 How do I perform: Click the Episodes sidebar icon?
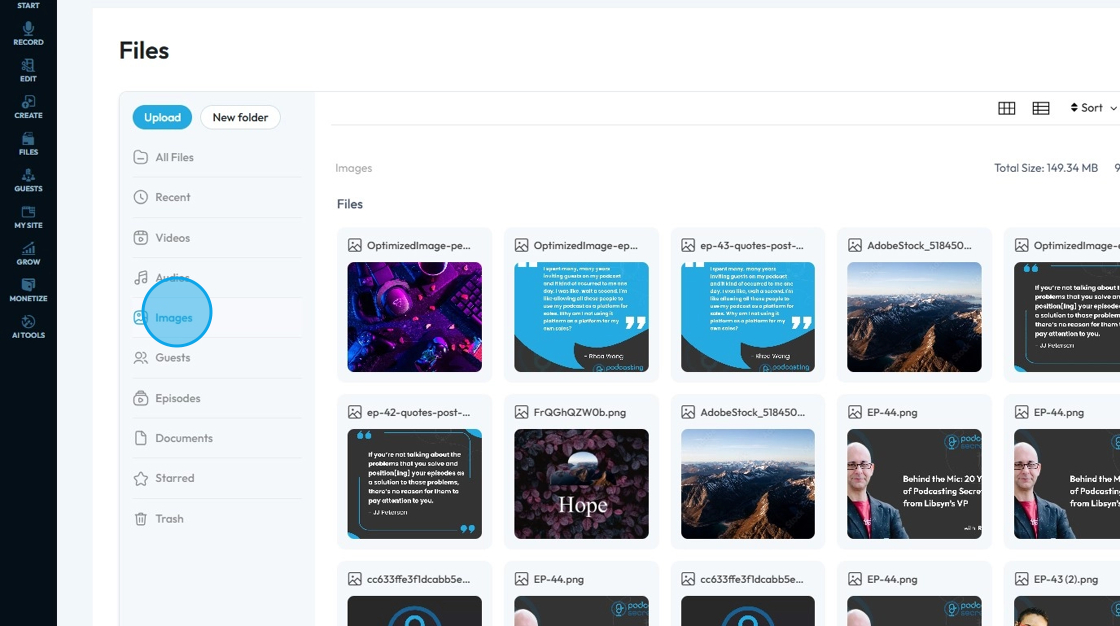pyautogui.click(x=141, y=398)
